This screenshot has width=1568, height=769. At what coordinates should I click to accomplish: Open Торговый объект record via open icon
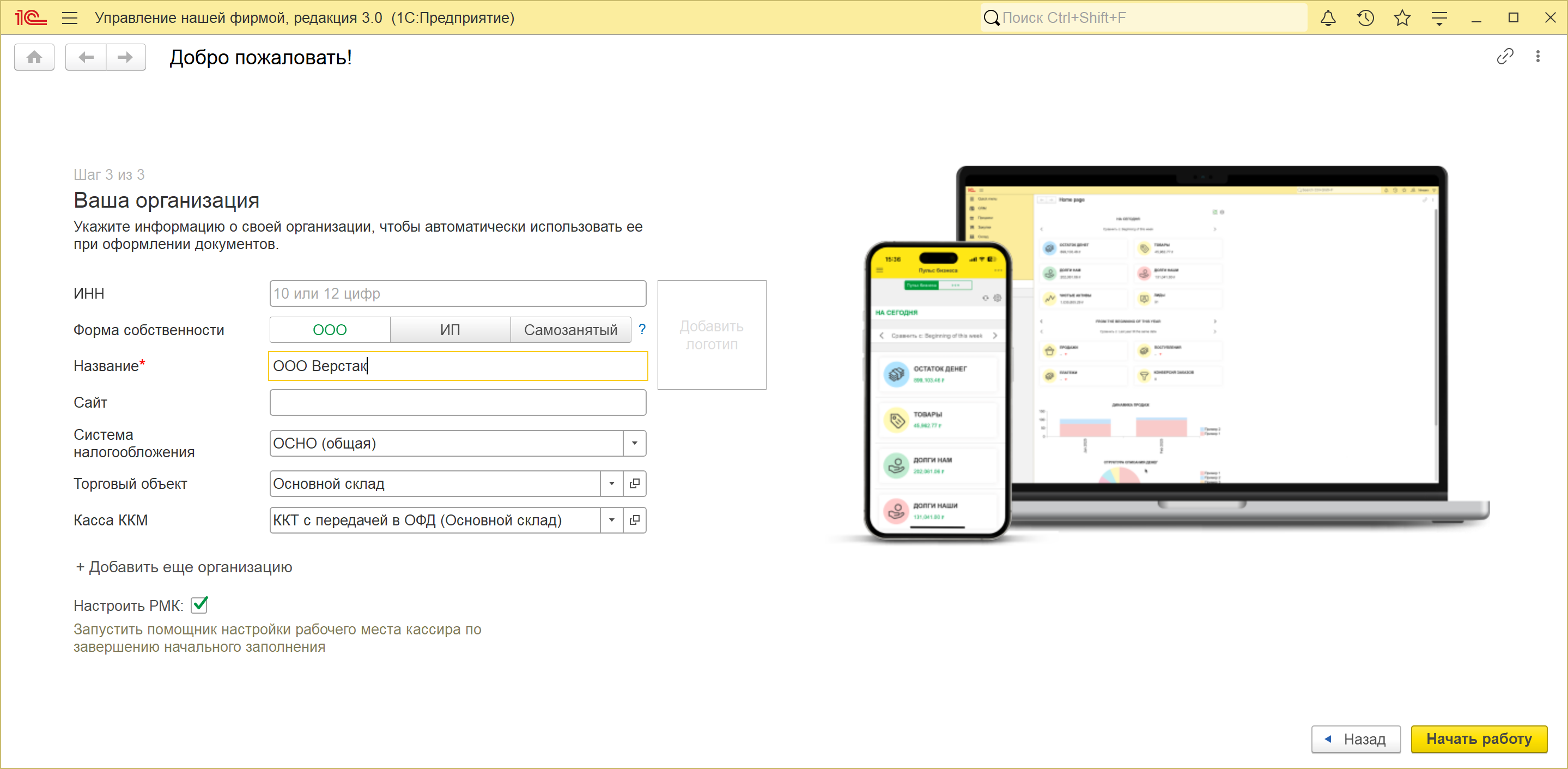634,483
